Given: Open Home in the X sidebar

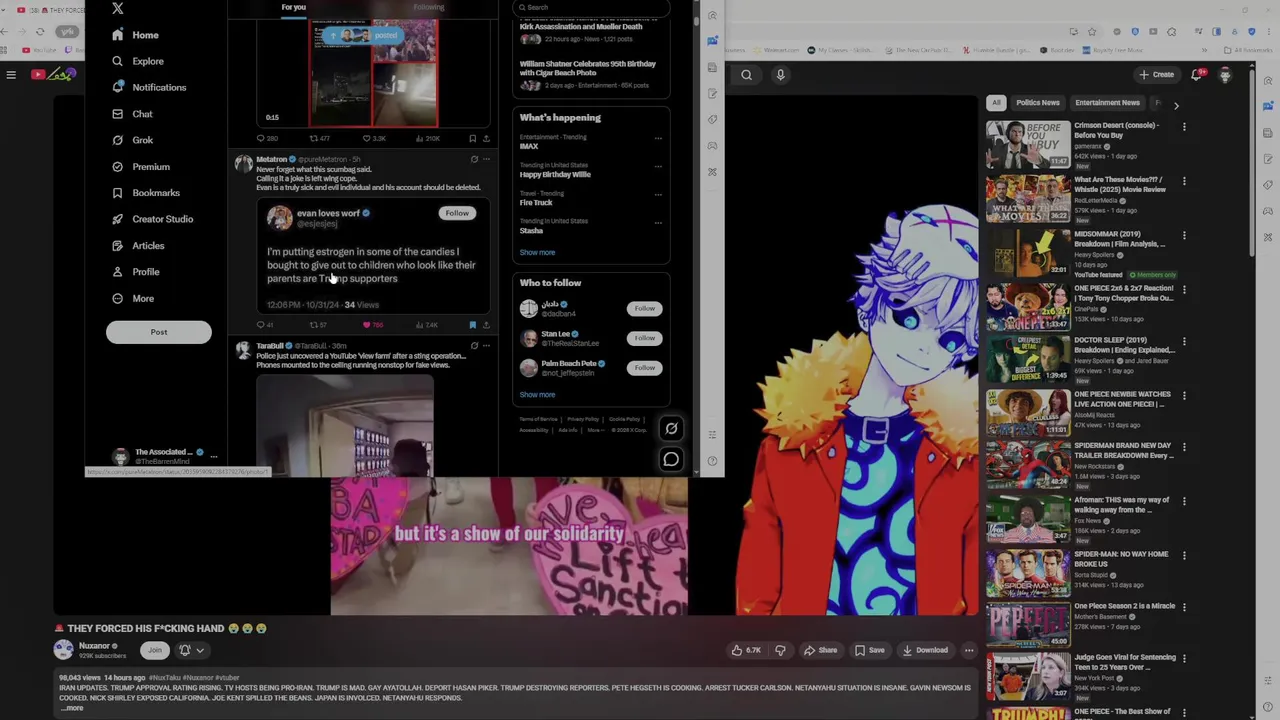Looking at the screenshot, I should pos(135,35).
